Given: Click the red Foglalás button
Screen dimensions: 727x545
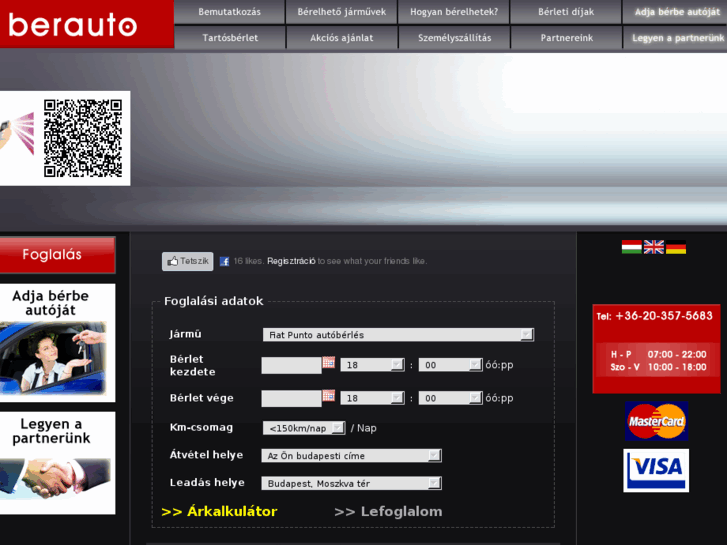Looking at the screenshot, I should (57, 255).
